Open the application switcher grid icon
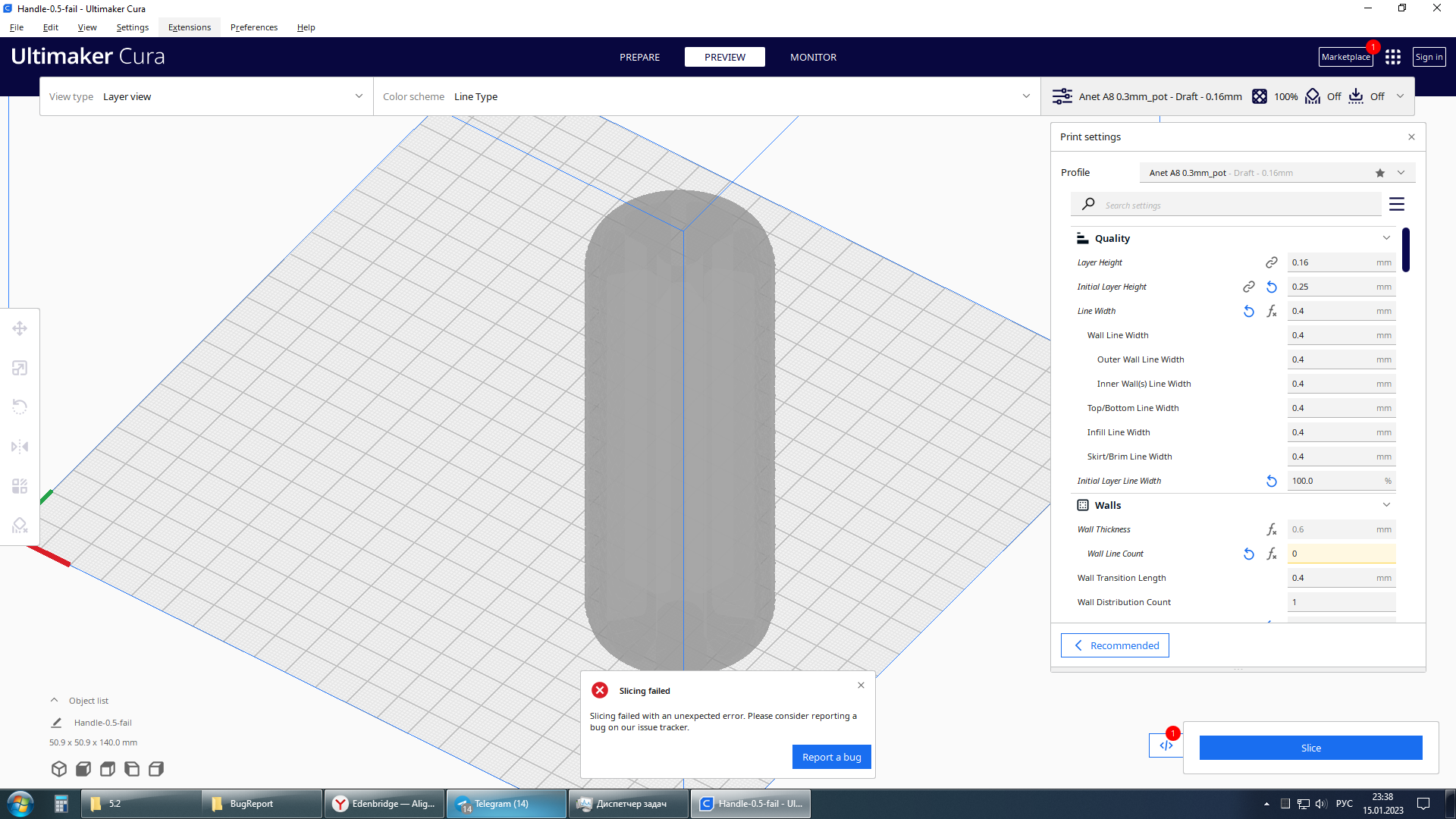The height and width of the screenshot is (819, 1456). click(1393, 57)
